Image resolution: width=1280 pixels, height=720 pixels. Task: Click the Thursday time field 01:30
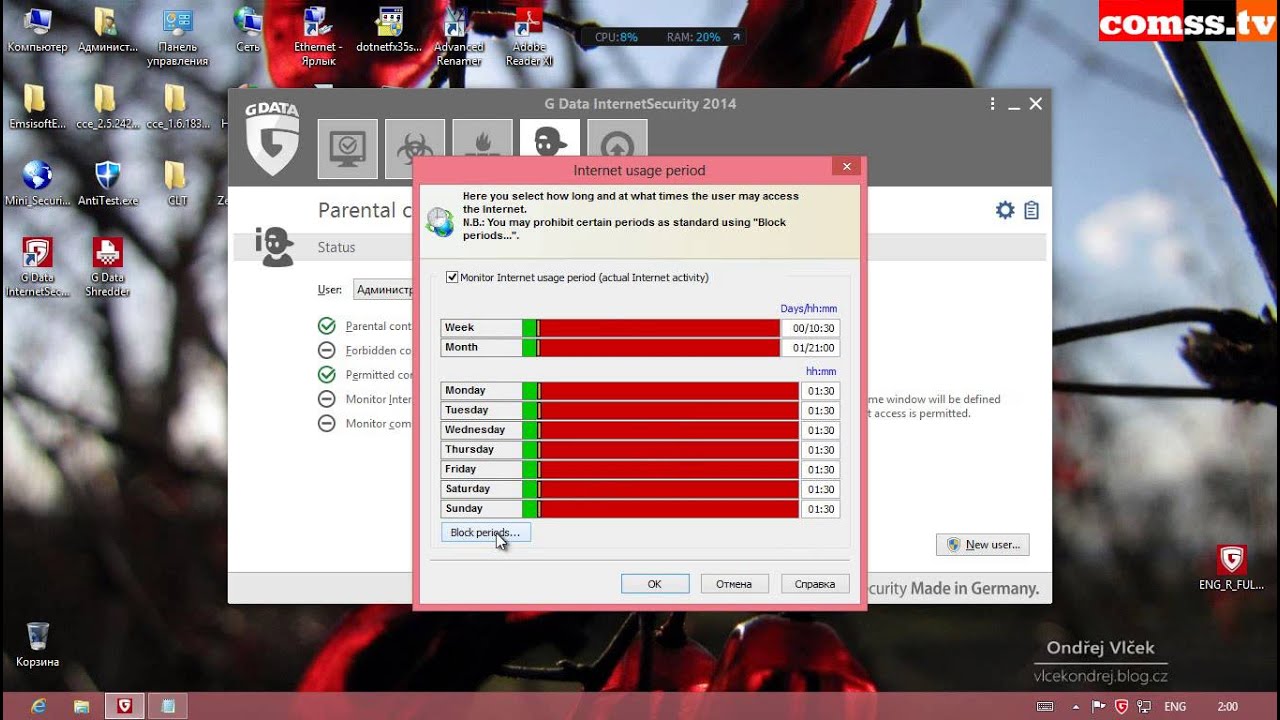(821, 450)
